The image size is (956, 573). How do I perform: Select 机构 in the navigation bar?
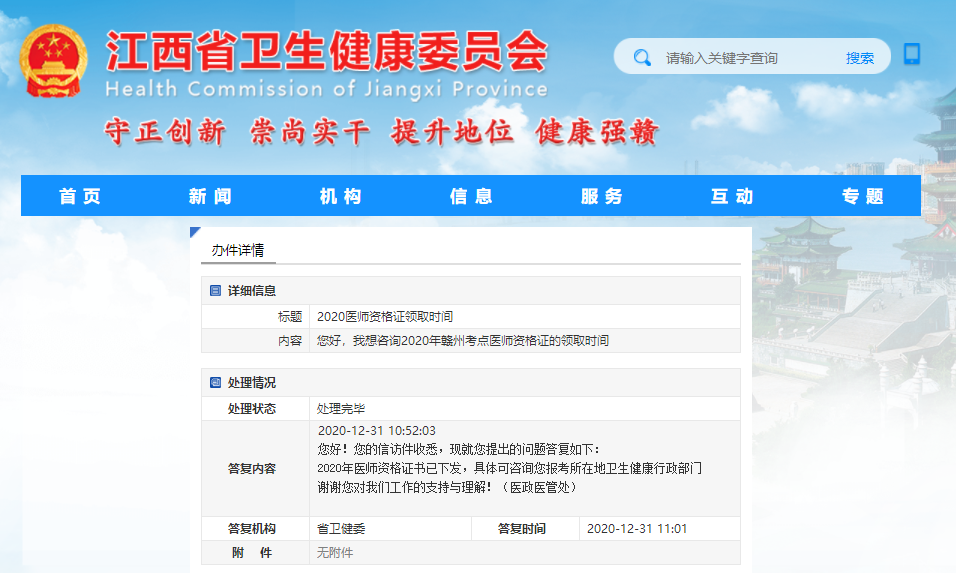pyautogui.click(x=340, y=196)
